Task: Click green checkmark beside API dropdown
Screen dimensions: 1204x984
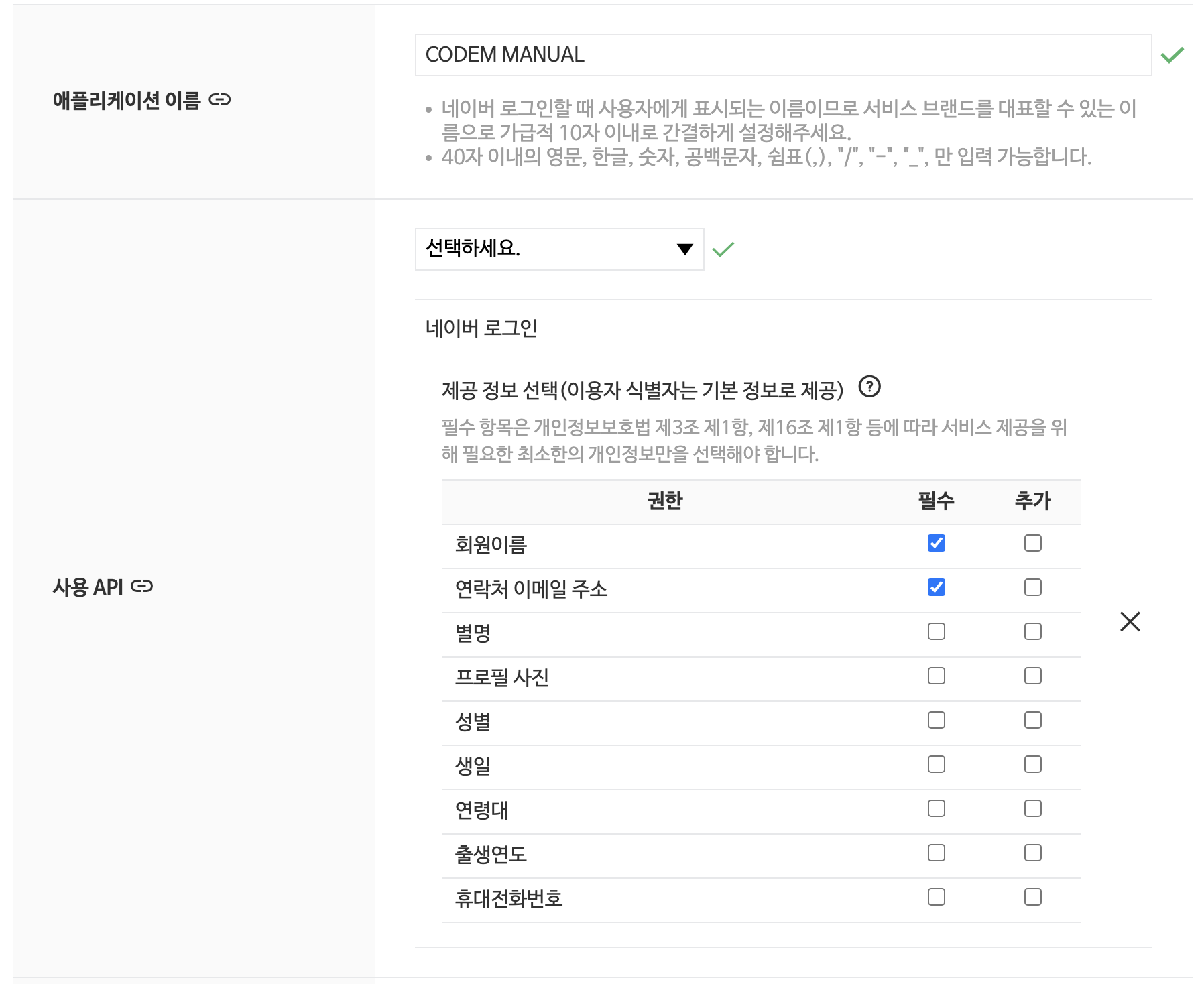Action: click(723, 249)
